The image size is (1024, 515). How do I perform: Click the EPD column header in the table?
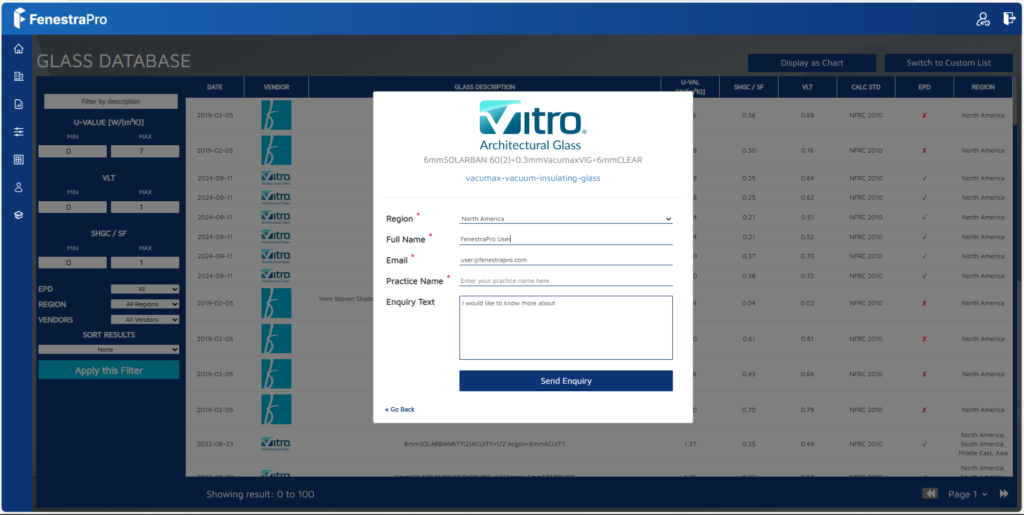click(x=924, y=87)
